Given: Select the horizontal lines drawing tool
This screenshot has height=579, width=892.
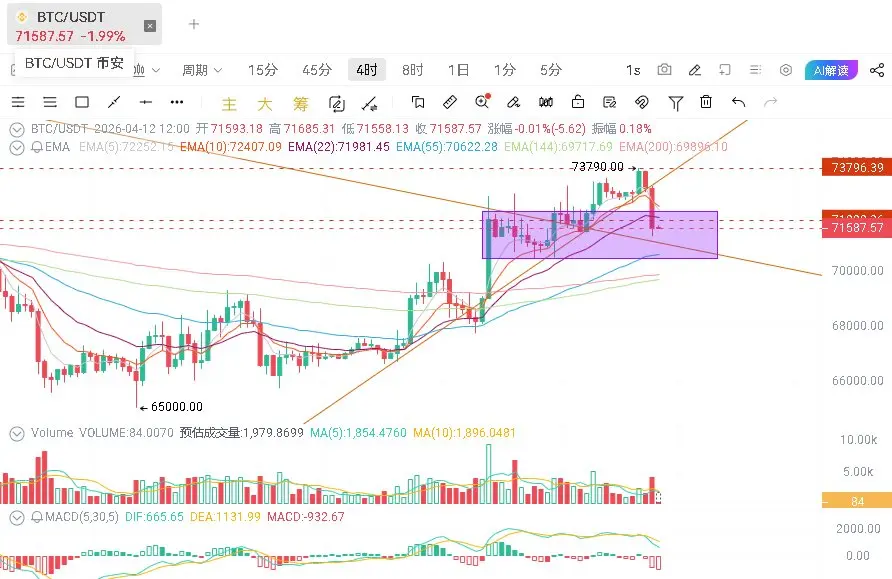Looking at the screenshot, I should [x=50, y=102].
